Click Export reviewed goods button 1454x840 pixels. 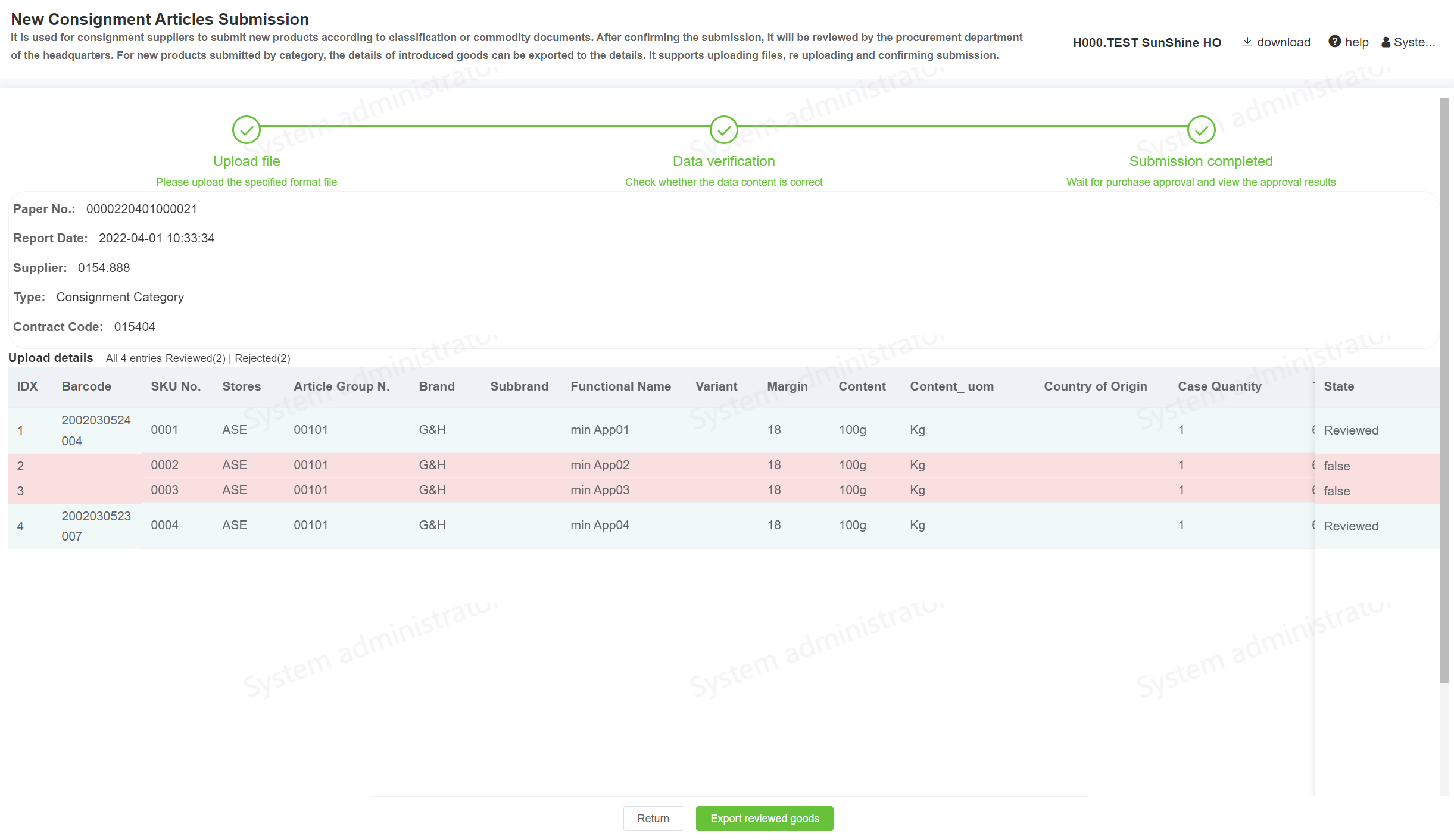pyautogui.click(x=765, y=819)
